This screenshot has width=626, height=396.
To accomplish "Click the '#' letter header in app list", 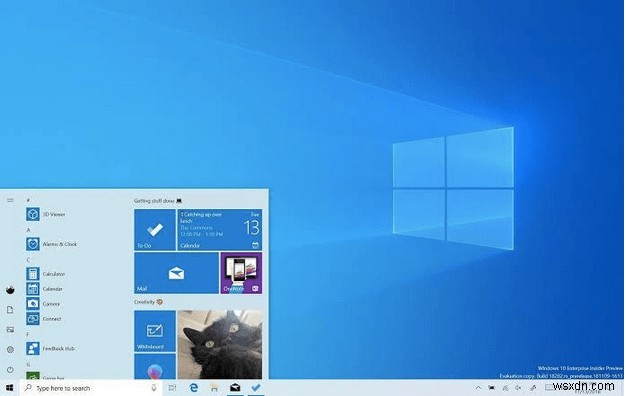I will coord(28,200).
